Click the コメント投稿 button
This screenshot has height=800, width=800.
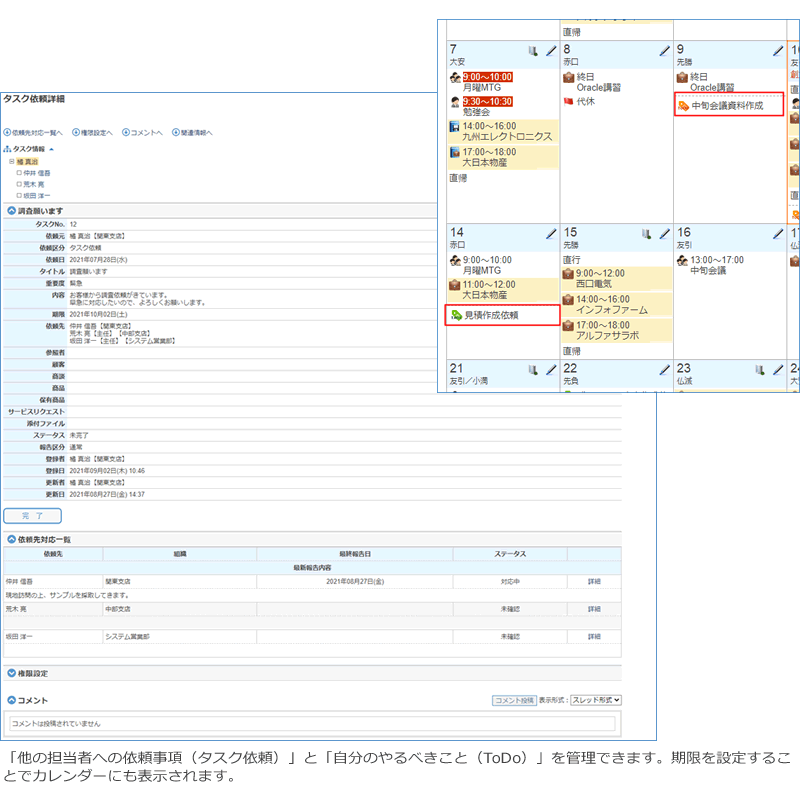514,701
